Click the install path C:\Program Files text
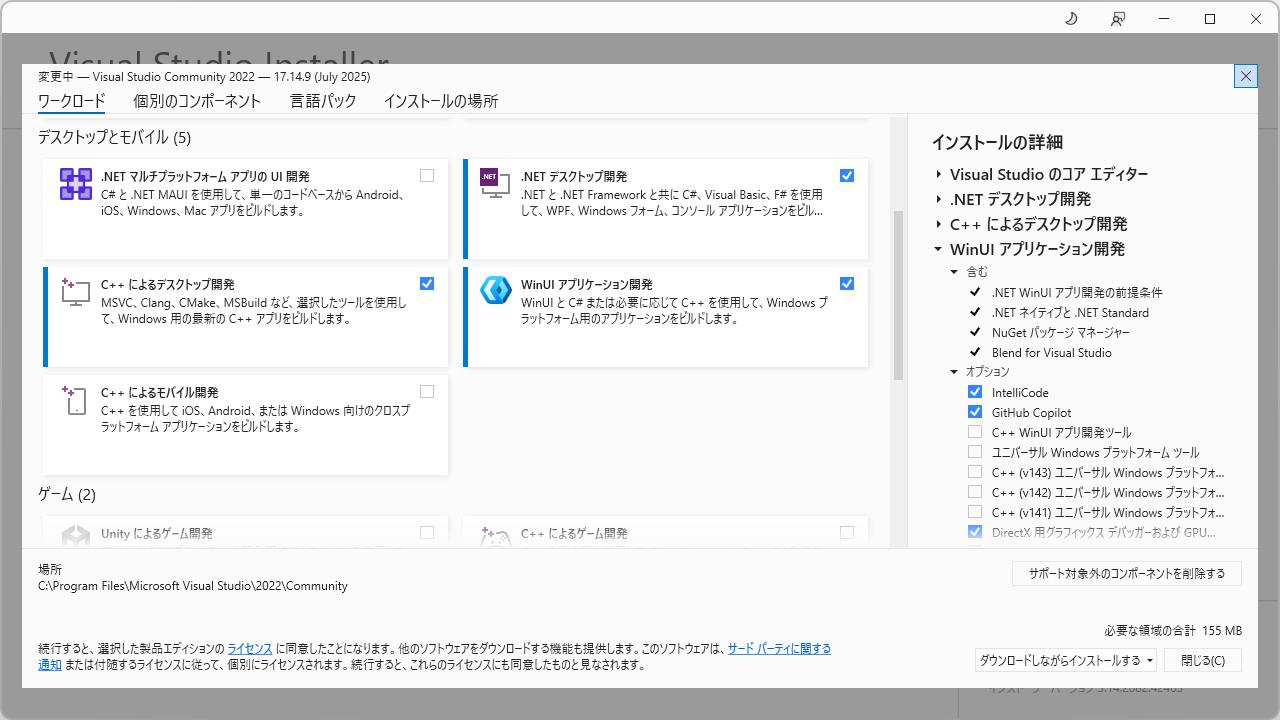The image size is (1280, 720). coord(193,586)
